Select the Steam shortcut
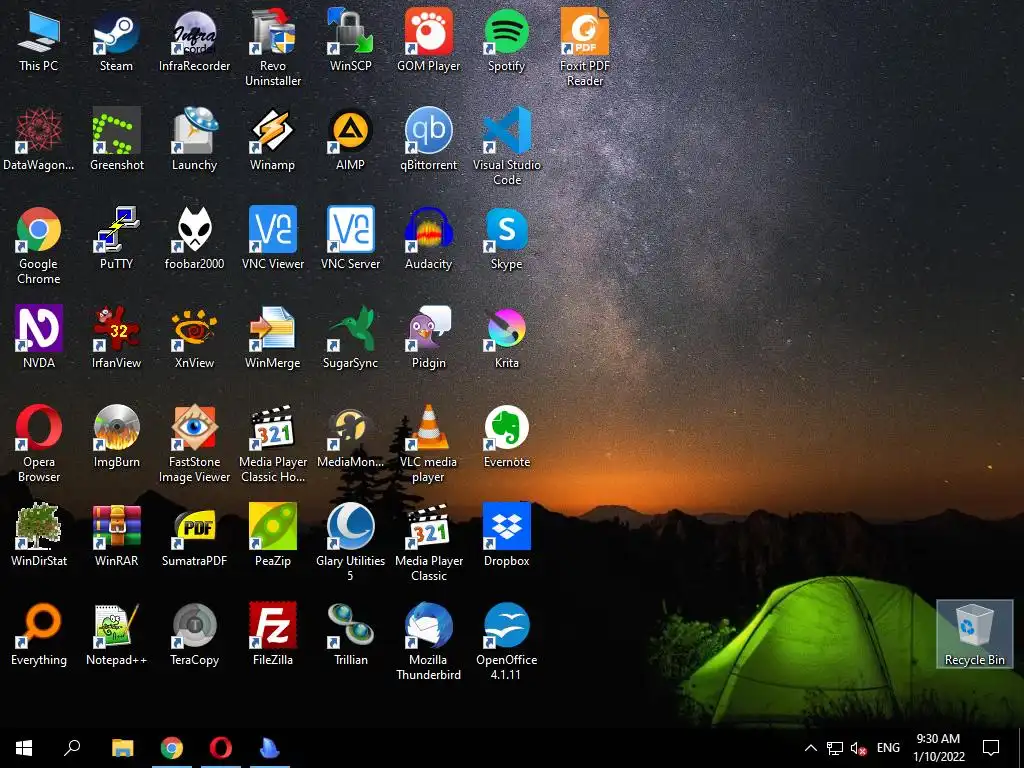 116,40
